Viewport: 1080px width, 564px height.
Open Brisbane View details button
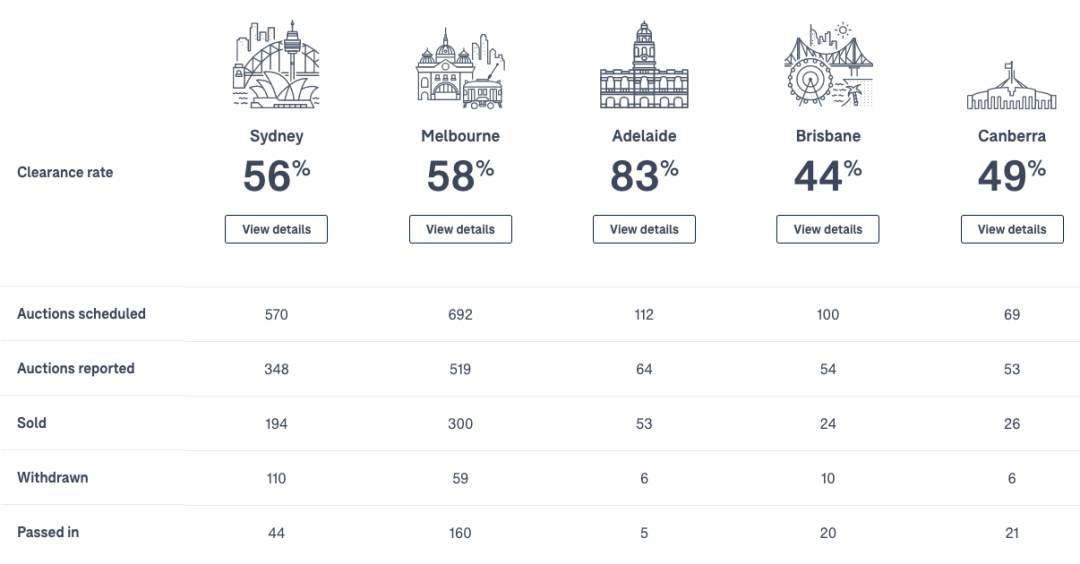828,229
